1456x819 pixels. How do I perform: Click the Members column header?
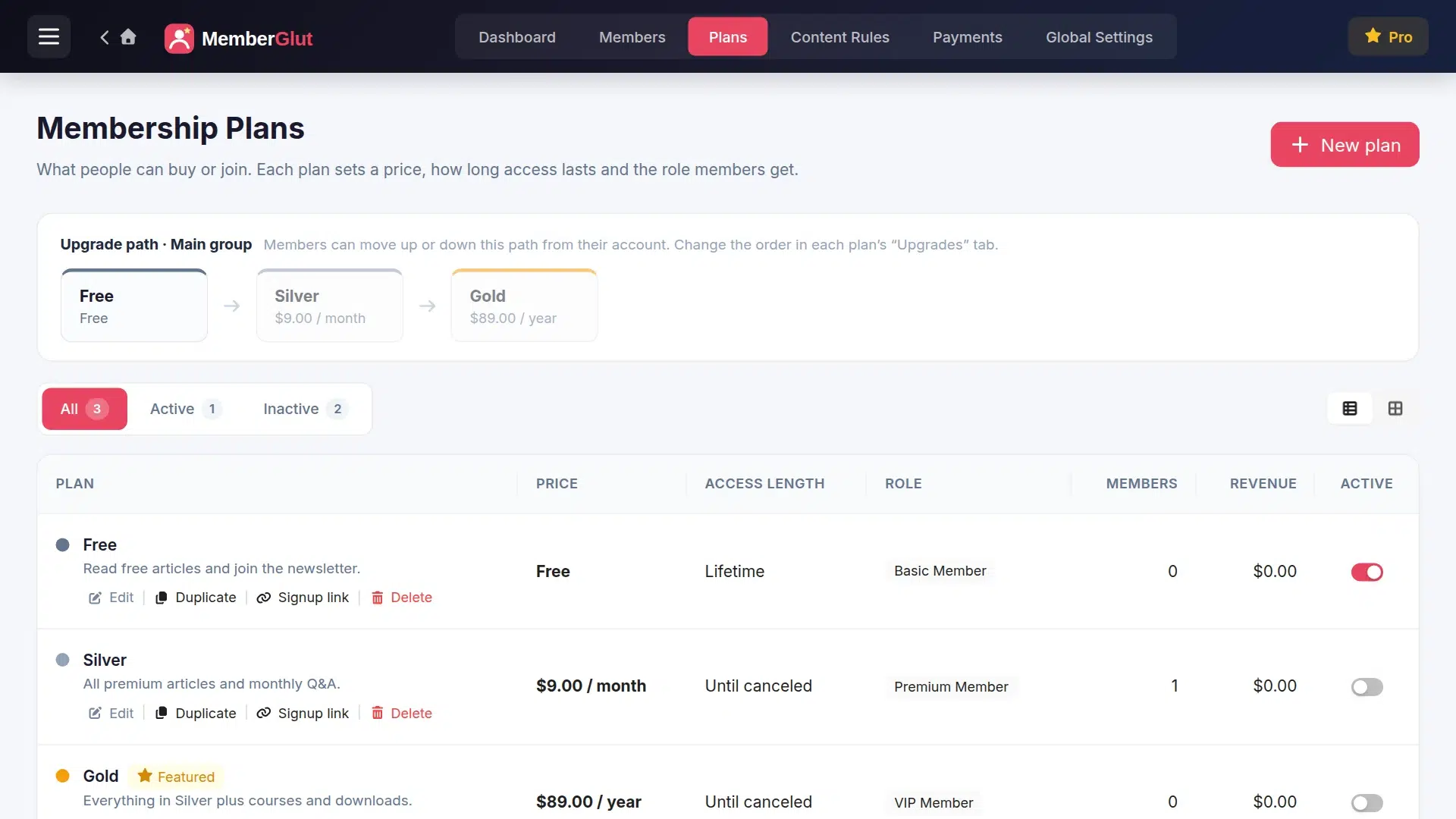click(x=1141, y=484)
